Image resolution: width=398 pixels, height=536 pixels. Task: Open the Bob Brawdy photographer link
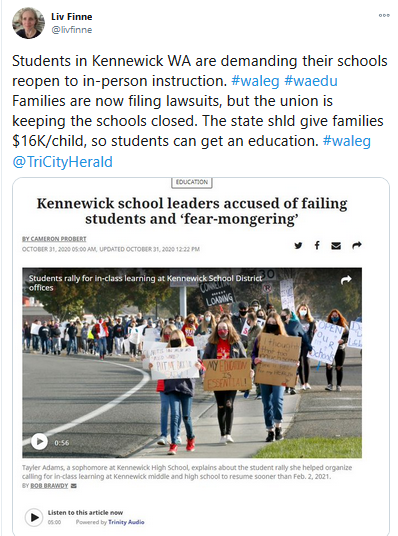click(49, 486)
